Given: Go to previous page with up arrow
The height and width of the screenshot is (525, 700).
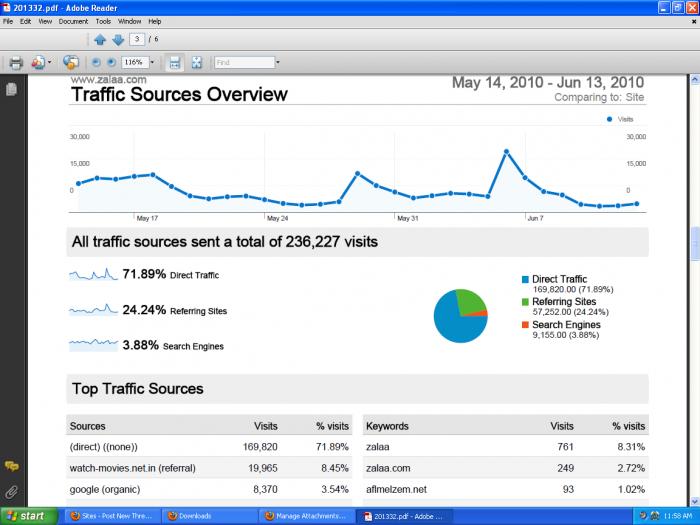Looking at the screenshot, I should tap(100, 39).
